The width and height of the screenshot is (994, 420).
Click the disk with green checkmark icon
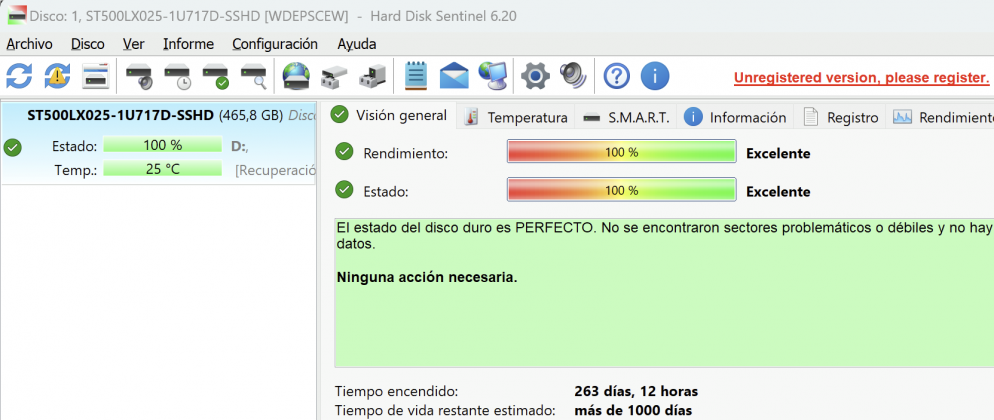[x=215, y=76]
